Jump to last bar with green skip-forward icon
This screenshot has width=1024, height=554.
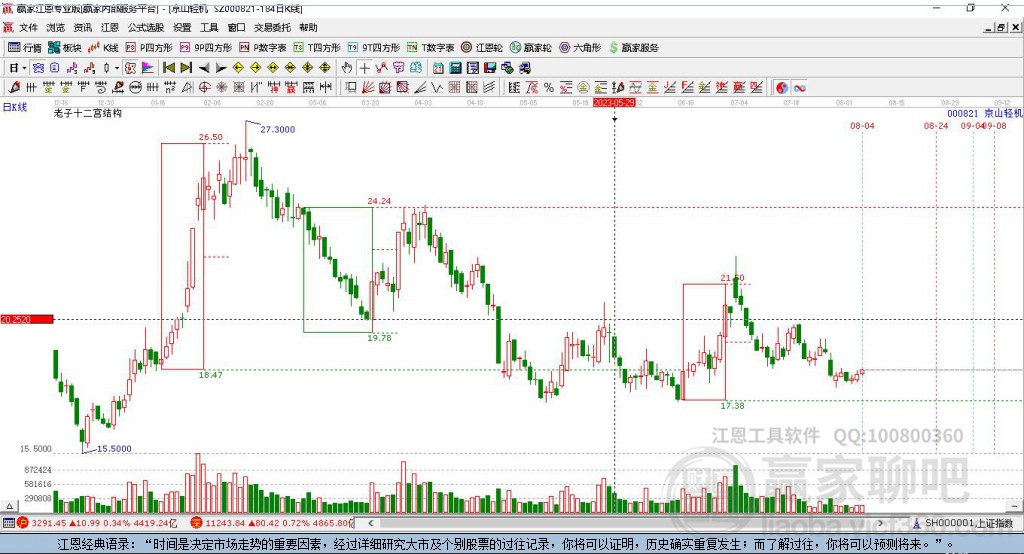[186, 68]
